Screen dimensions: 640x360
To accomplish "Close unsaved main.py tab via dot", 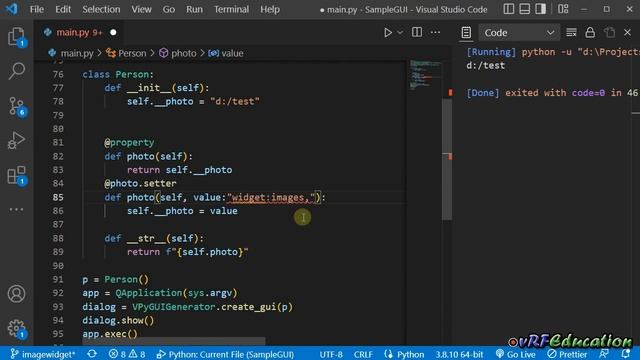I will pyautogui.click(x=113, y=32).
